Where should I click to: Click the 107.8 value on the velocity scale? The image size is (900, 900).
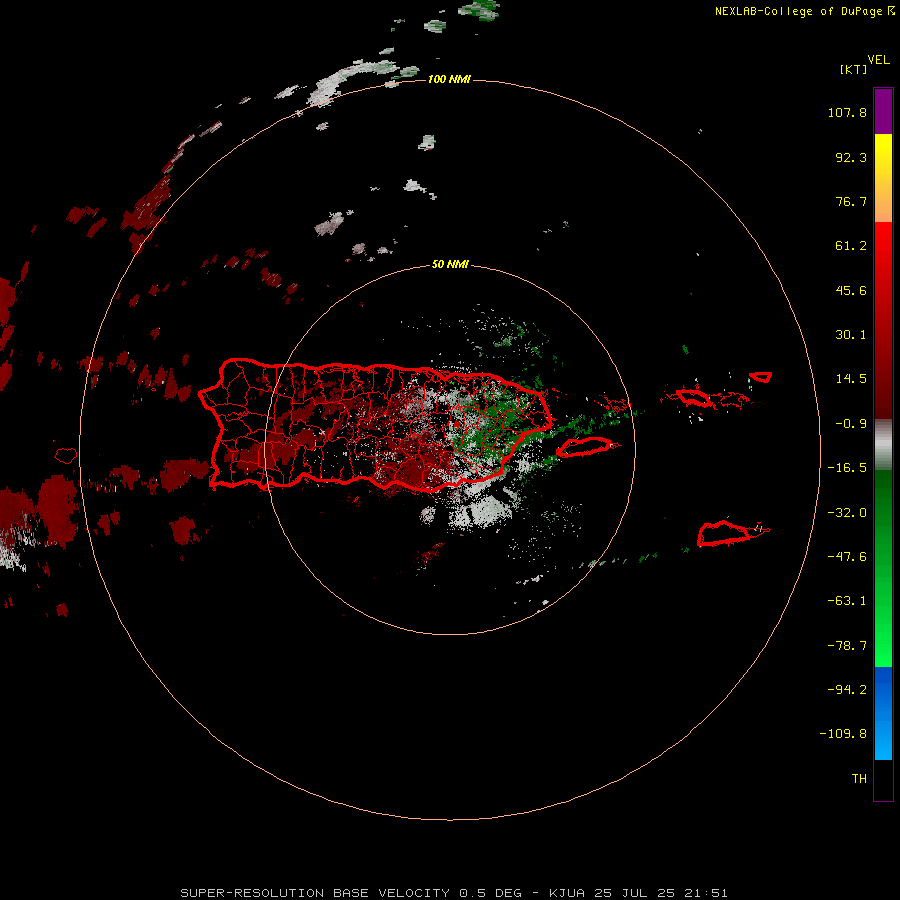847,112
